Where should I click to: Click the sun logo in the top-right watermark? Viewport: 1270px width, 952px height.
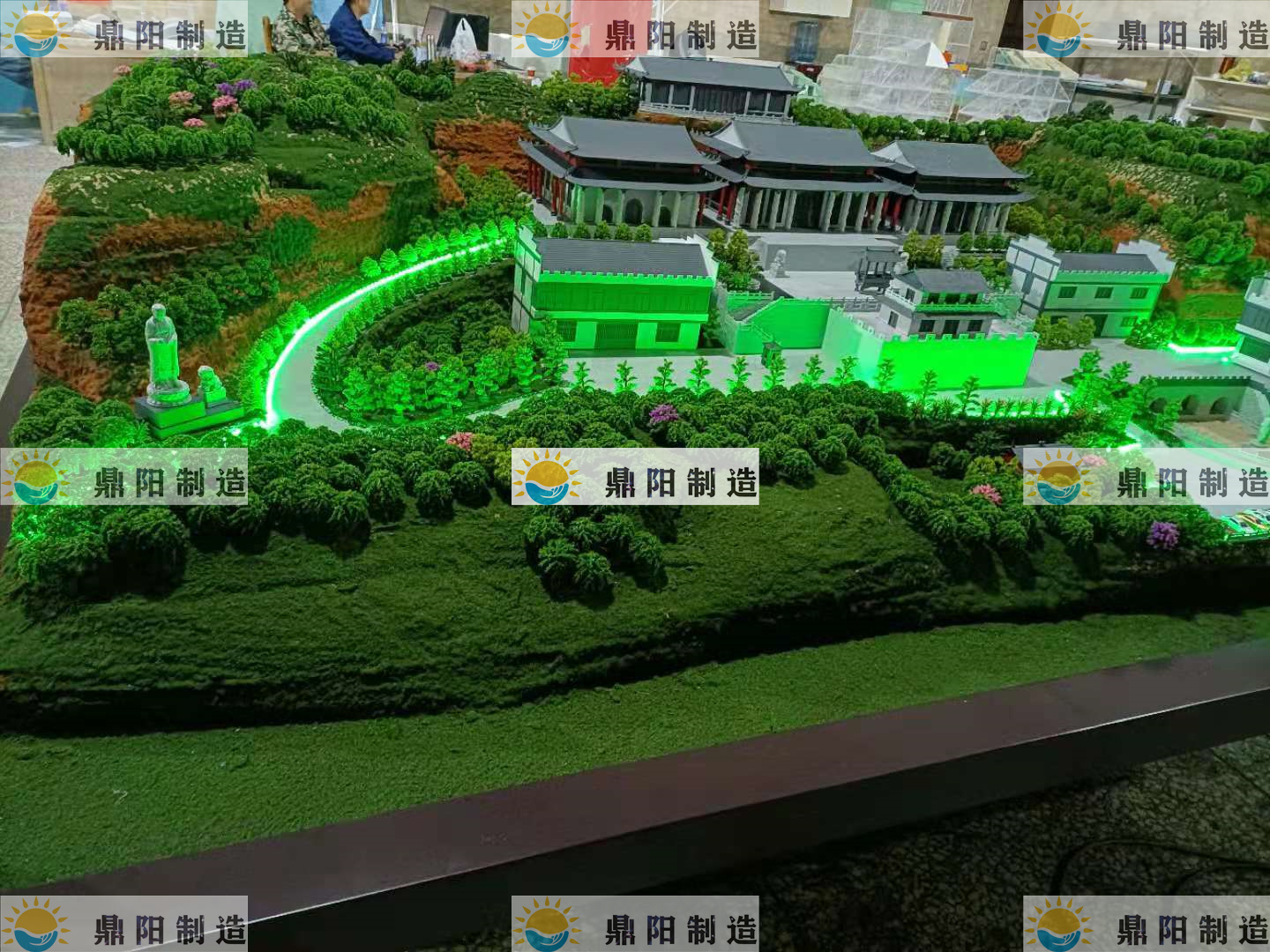point(1058,31)
